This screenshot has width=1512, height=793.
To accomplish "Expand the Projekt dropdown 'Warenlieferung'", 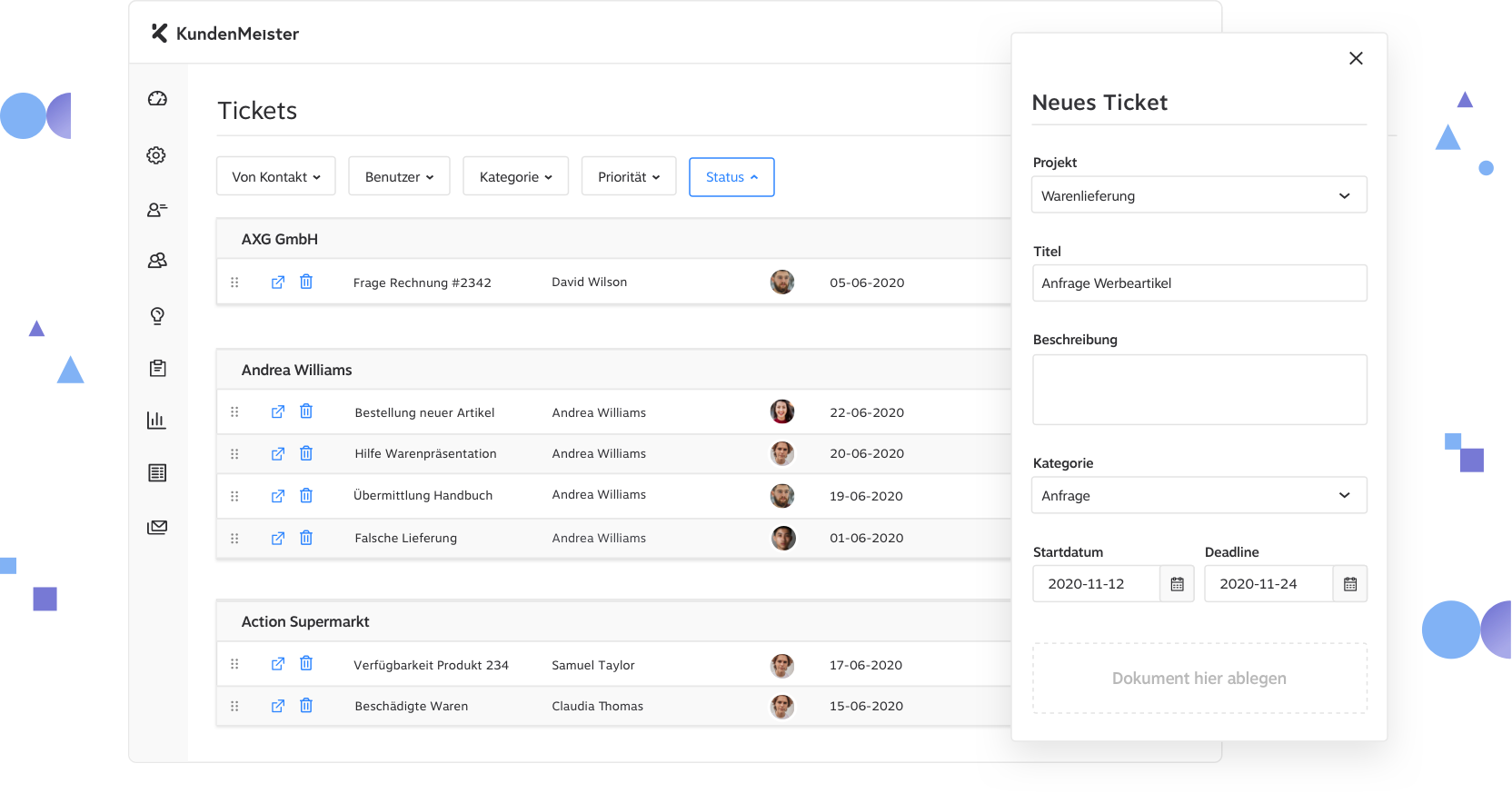I will pos(1199,195).
